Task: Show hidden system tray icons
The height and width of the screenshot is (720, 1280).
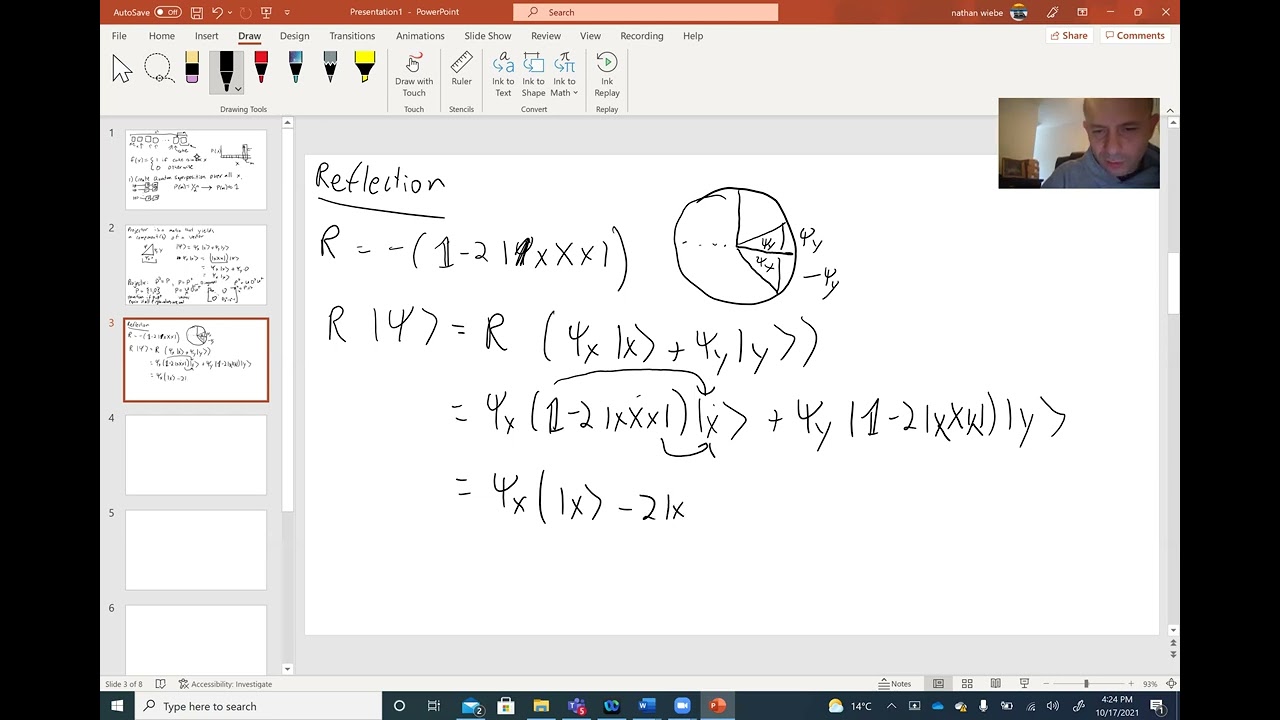Action: tap(891, 706)
